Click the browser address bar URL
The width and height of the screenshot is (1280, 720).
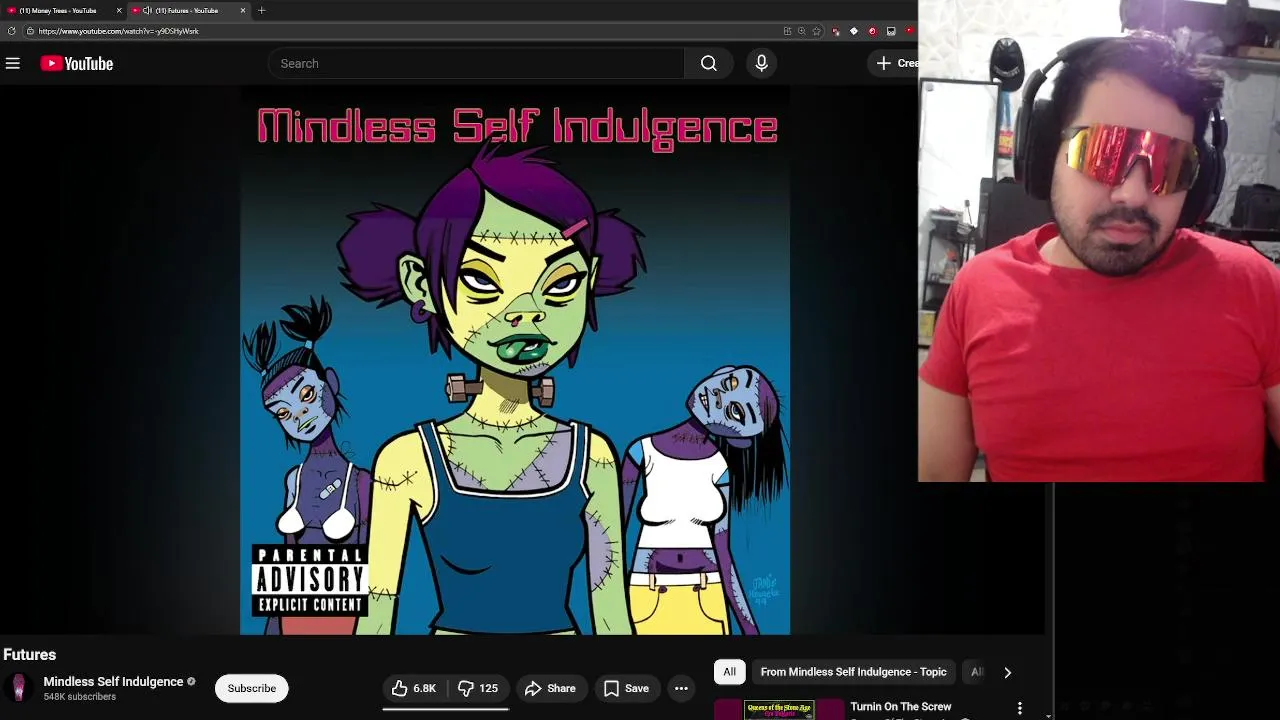click(118, 31)
